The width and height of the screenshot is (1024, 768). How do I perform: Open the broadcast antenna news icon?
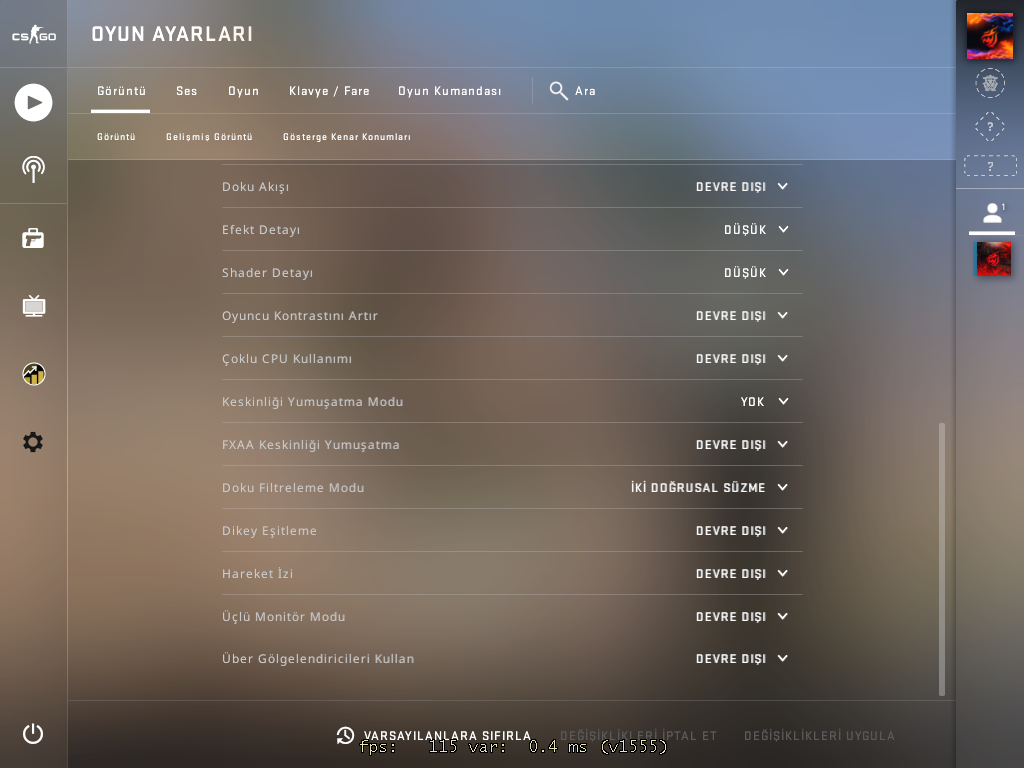33,170
